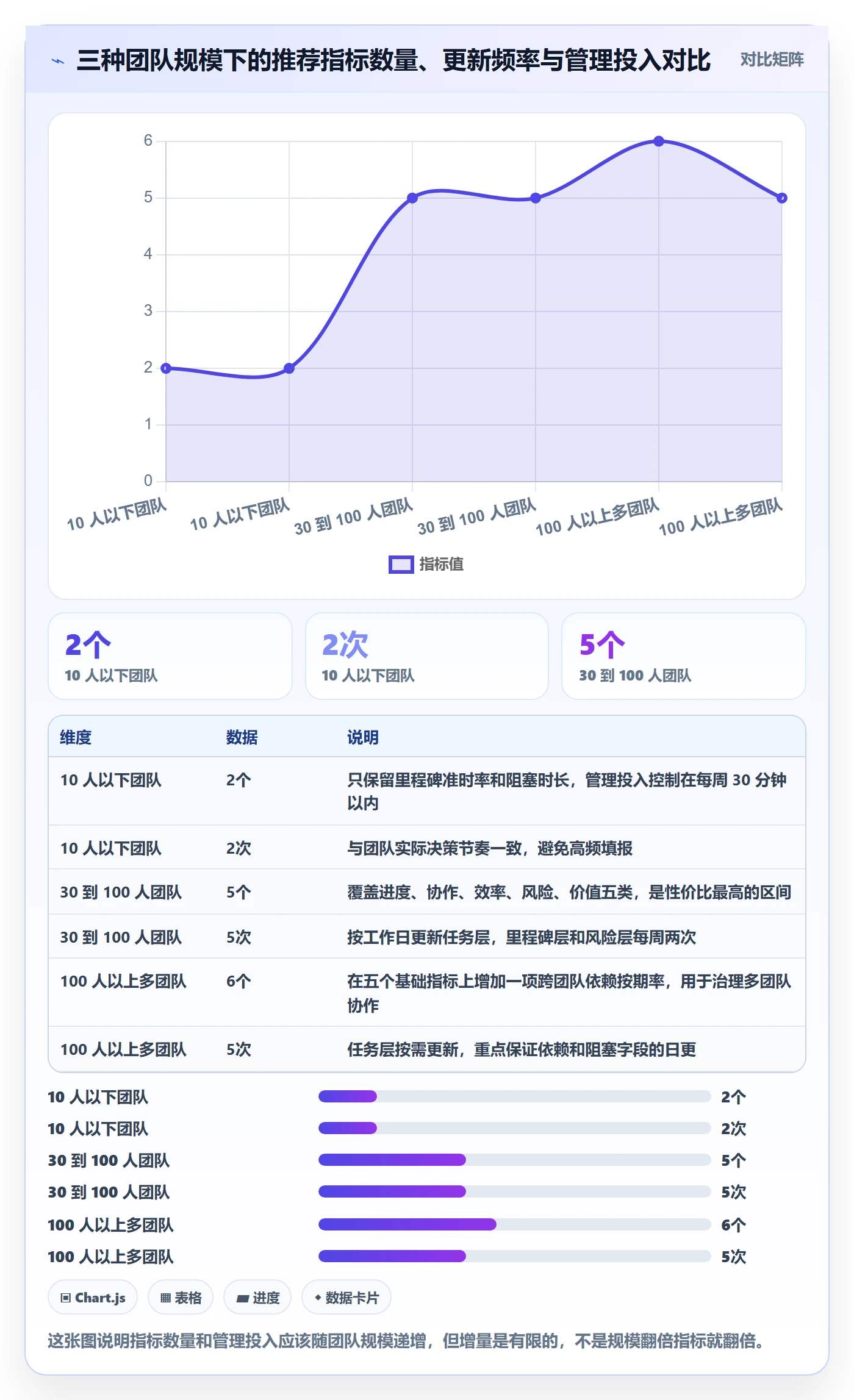The height and width of the screenshot is (1400, 854).
Task: Click the 5次 progress bar for 100 人以上多团队
Action: point(515,1256)
